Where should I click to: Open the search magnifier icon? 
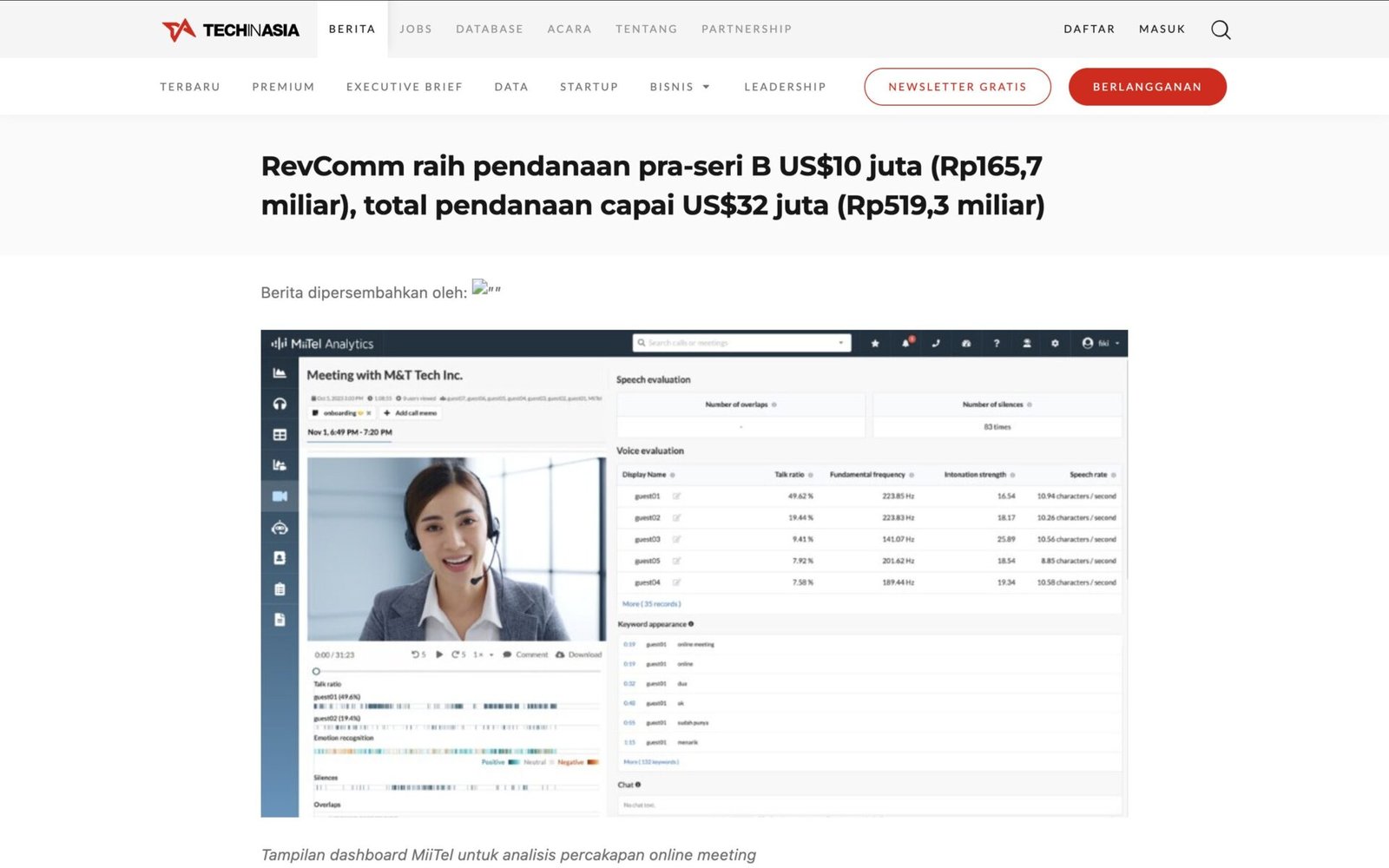click(1220, 30)
